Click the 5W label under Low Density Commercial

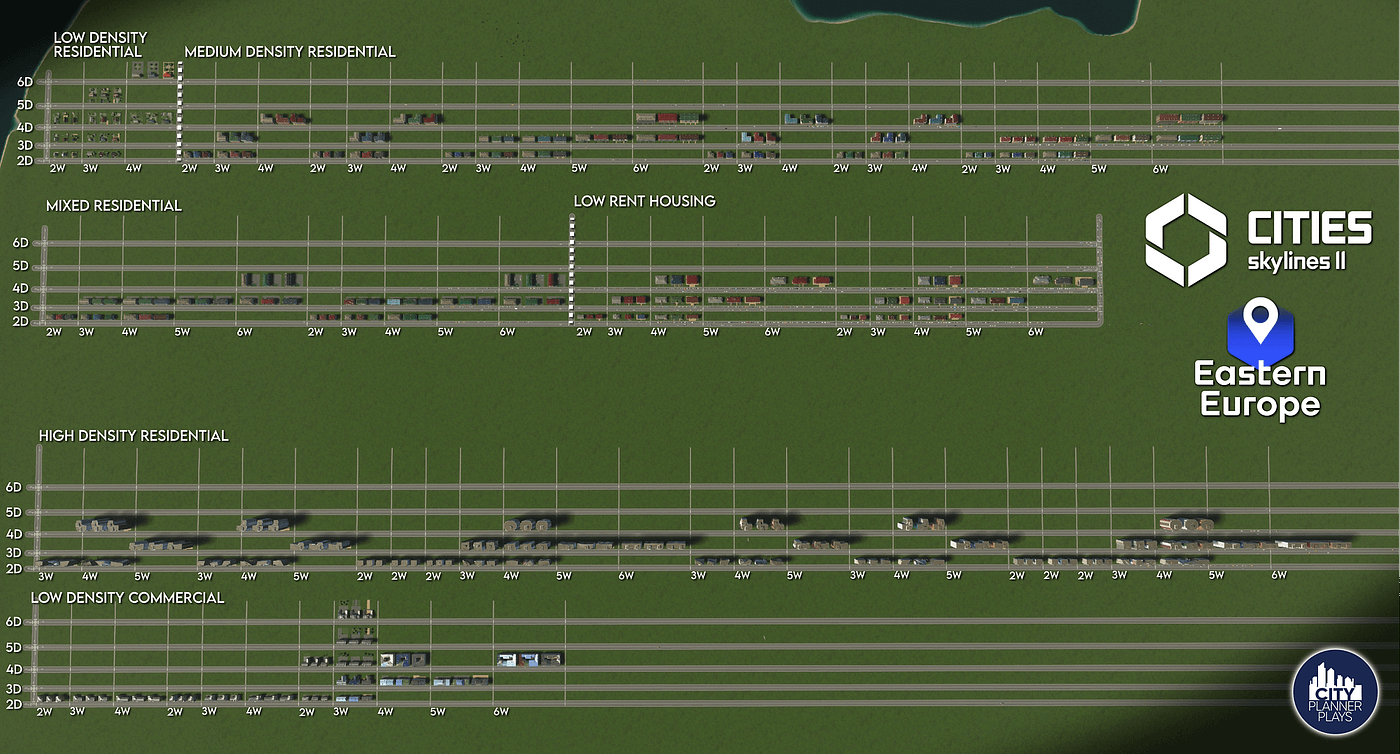tap(437, 712)
